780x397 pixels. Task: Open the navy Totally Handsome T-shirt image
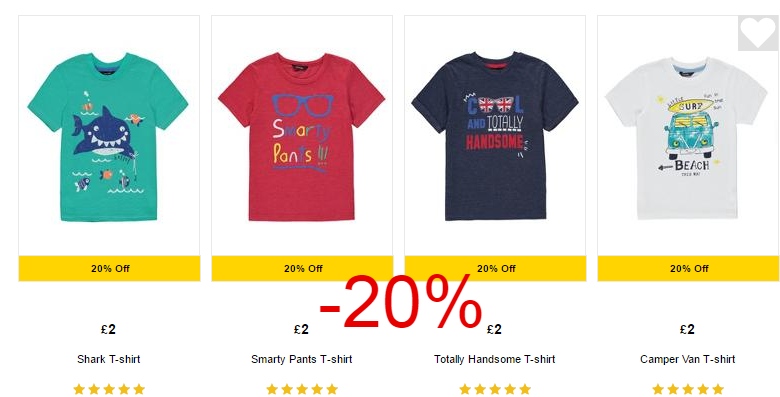point(495,136)
